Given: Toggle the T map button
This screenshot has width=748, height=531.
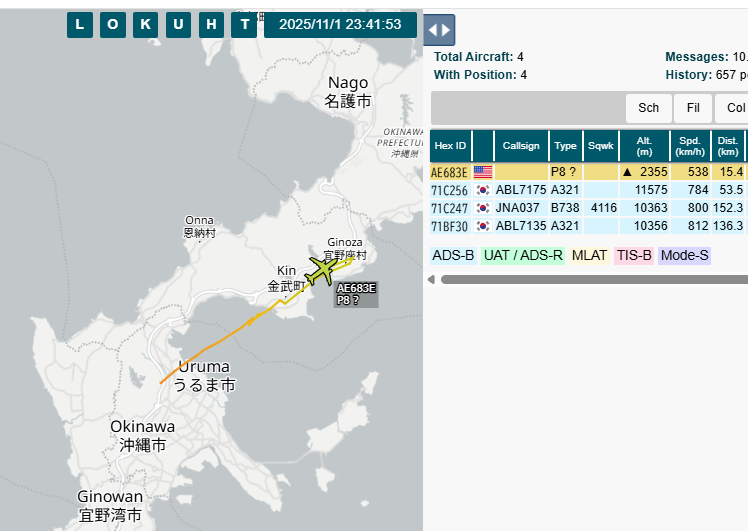Looking at the screenshot, I should [244, 24].
